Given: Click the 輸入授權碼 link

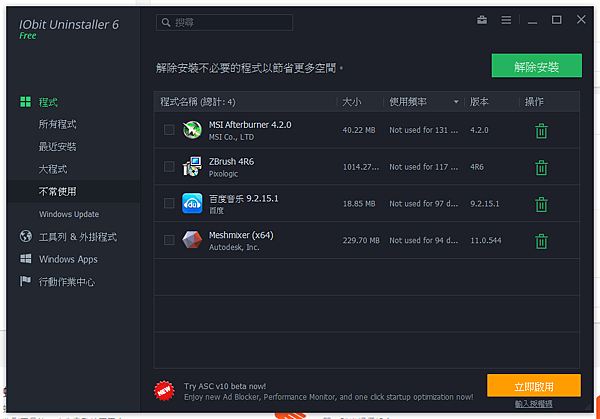Looking at the screenshot, I should (x=533, y=404).
